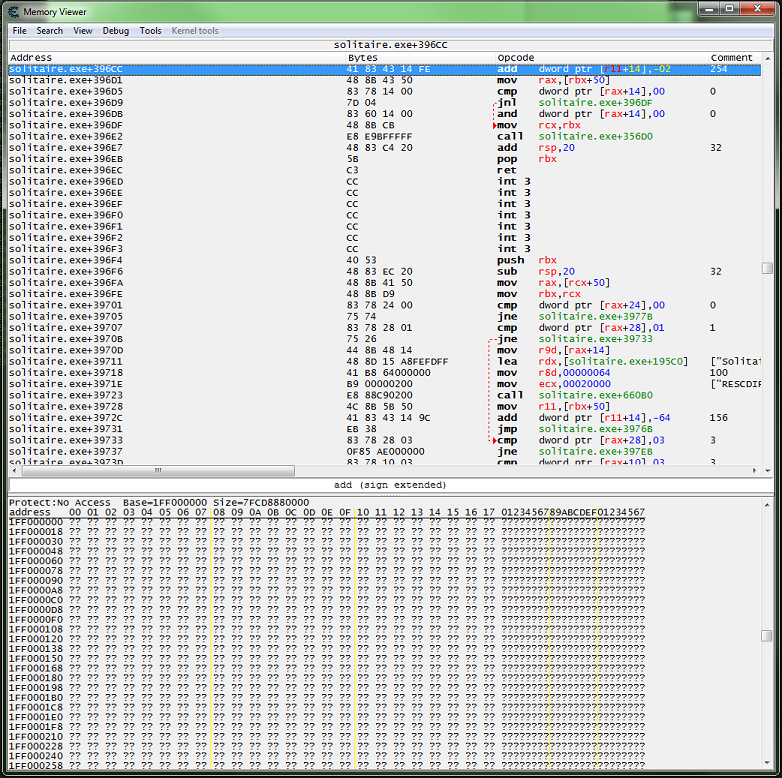
Task: Select the cmp row at solitaire.exe+39733
Action: (385, 440)
